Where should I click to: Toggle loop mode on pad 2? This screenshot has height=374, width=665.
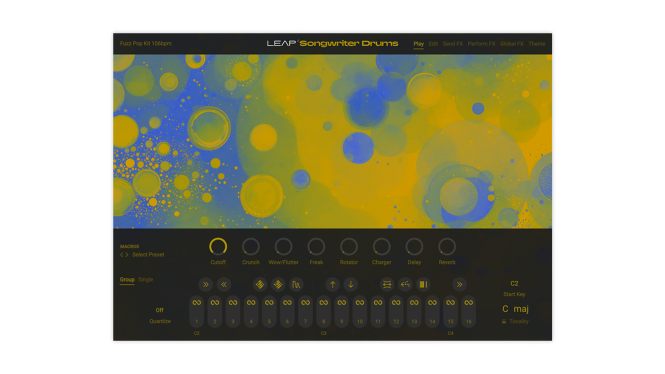tap(215, 302)
